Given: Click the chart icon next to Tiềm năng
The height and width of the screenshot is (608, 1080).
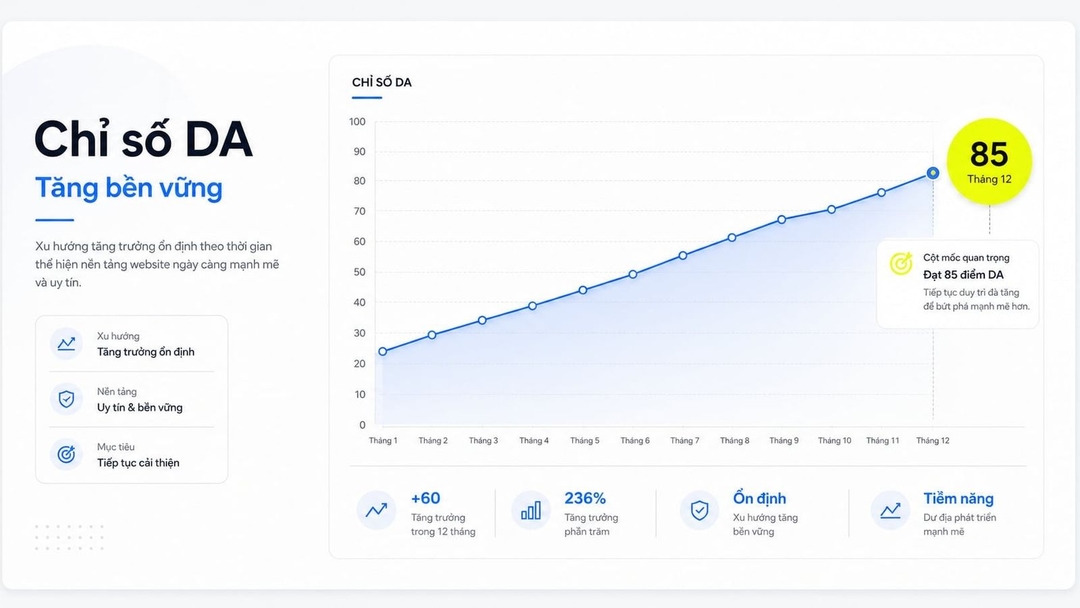Looking at the screenshot, I should tap(890, 510).
